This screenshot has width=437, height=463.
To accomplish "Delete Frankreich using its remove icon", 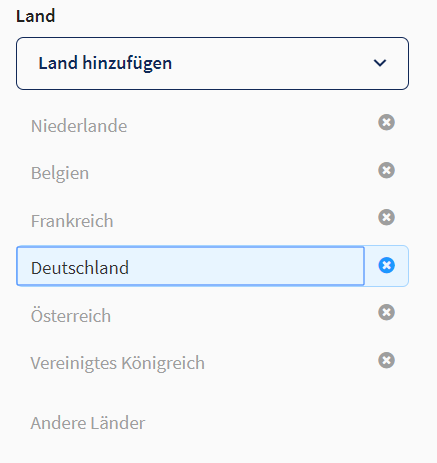I will [x=386, y=217].
